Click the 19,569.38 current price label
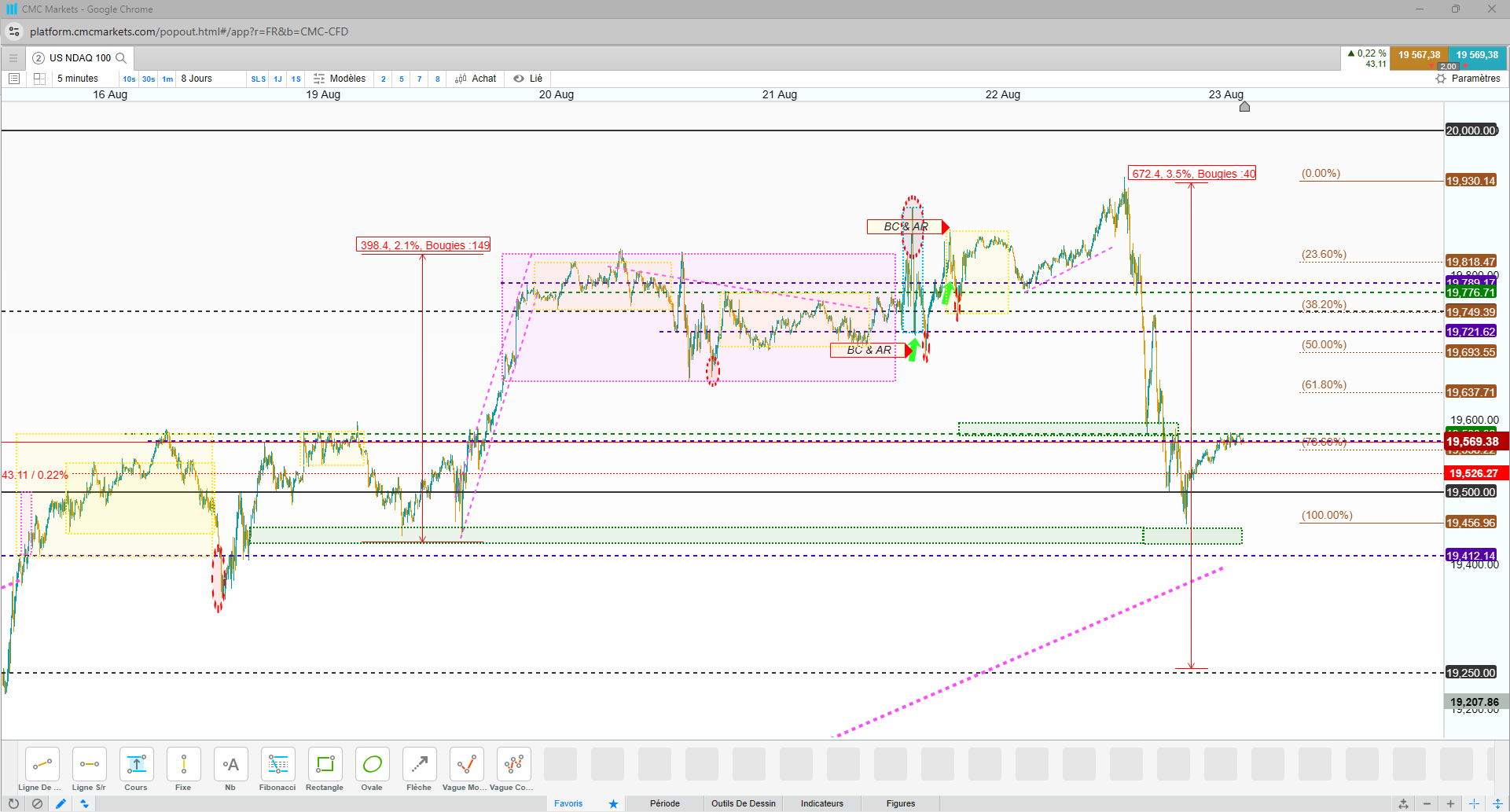Screen dimensions: 1510x812 coord(1472,442)
